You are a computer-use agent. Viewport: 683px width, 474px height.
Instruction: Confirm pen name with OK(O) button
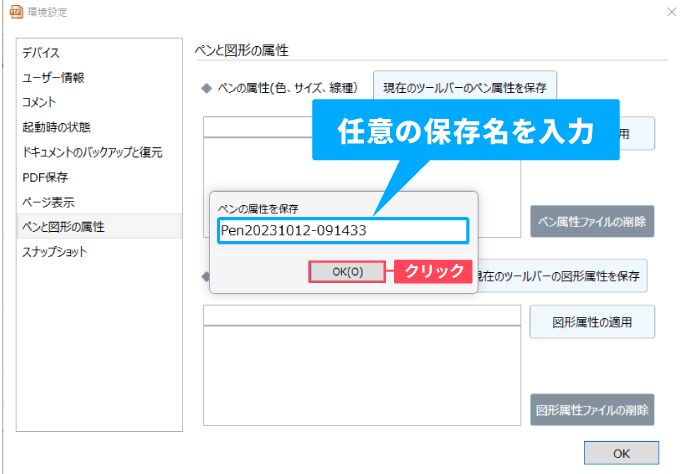[x=347, y=272]
